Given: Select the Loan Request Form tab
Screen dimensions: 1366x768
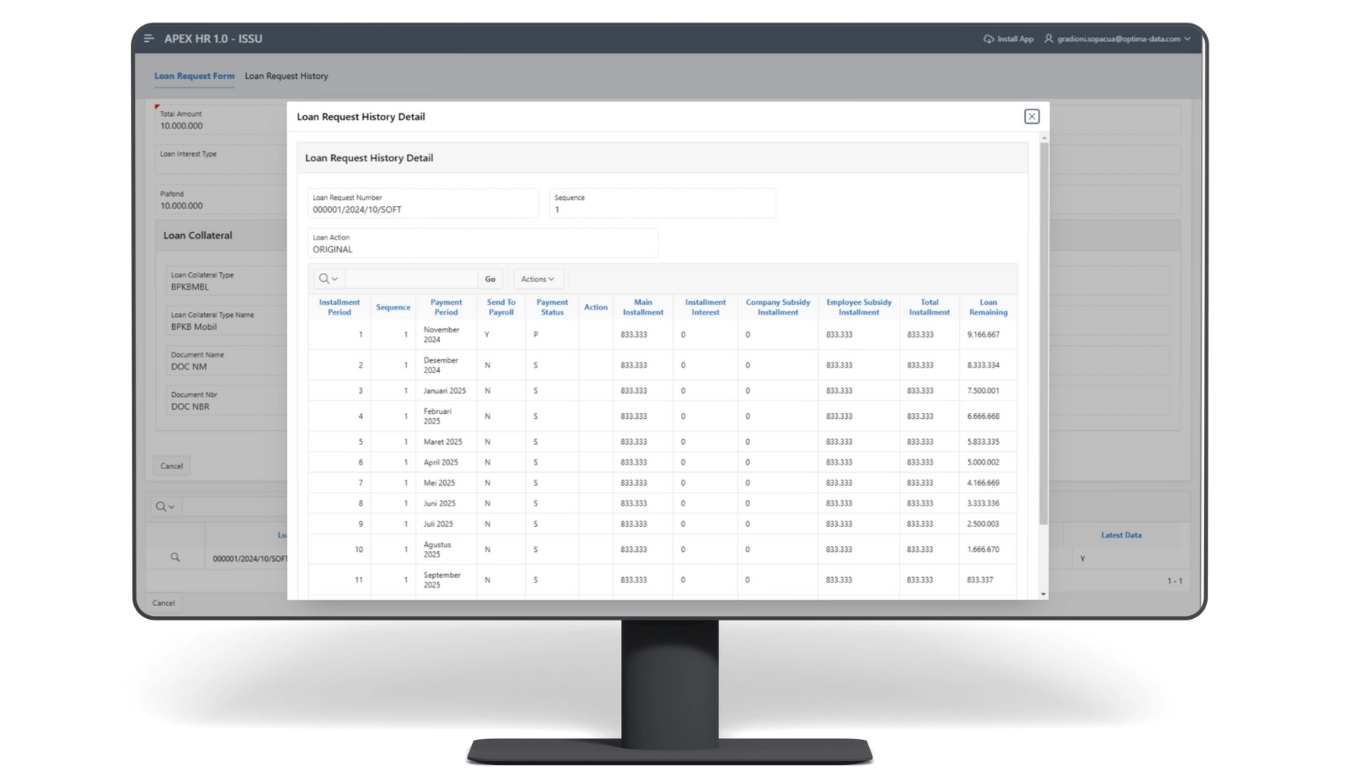Looking at the screenshot, I should 194,76.
